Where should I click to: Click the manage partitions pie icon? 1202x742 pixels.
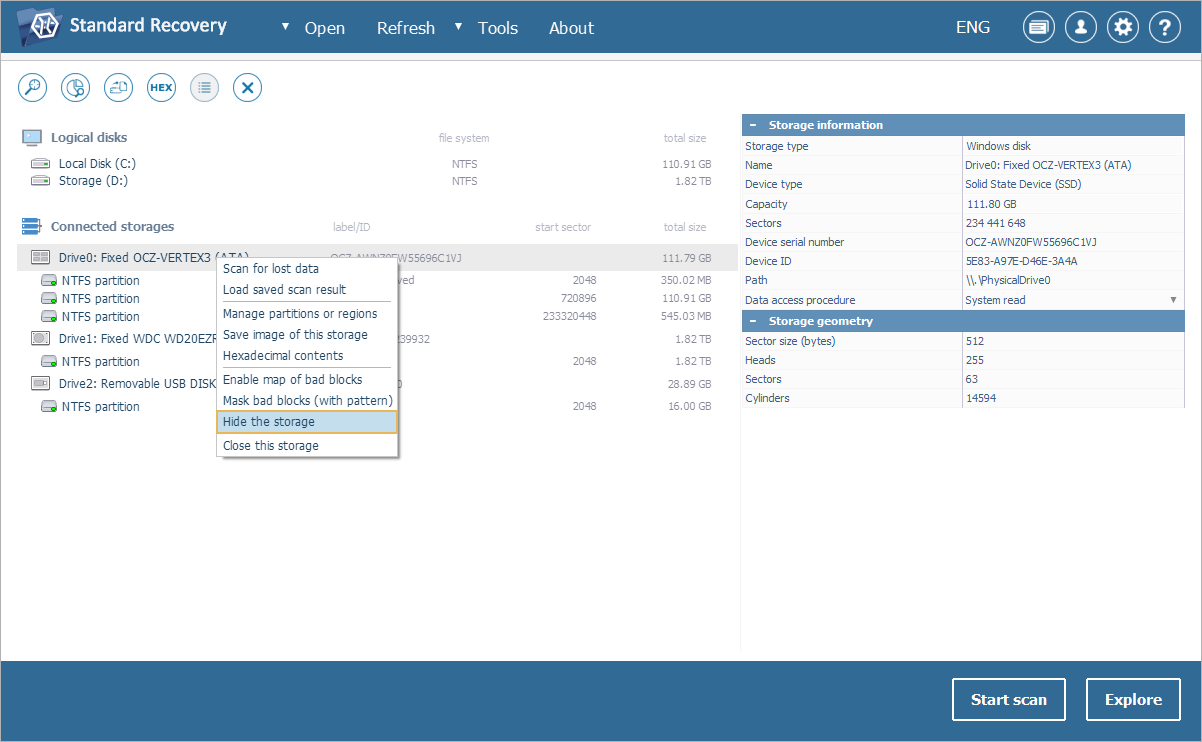[76, 88]
